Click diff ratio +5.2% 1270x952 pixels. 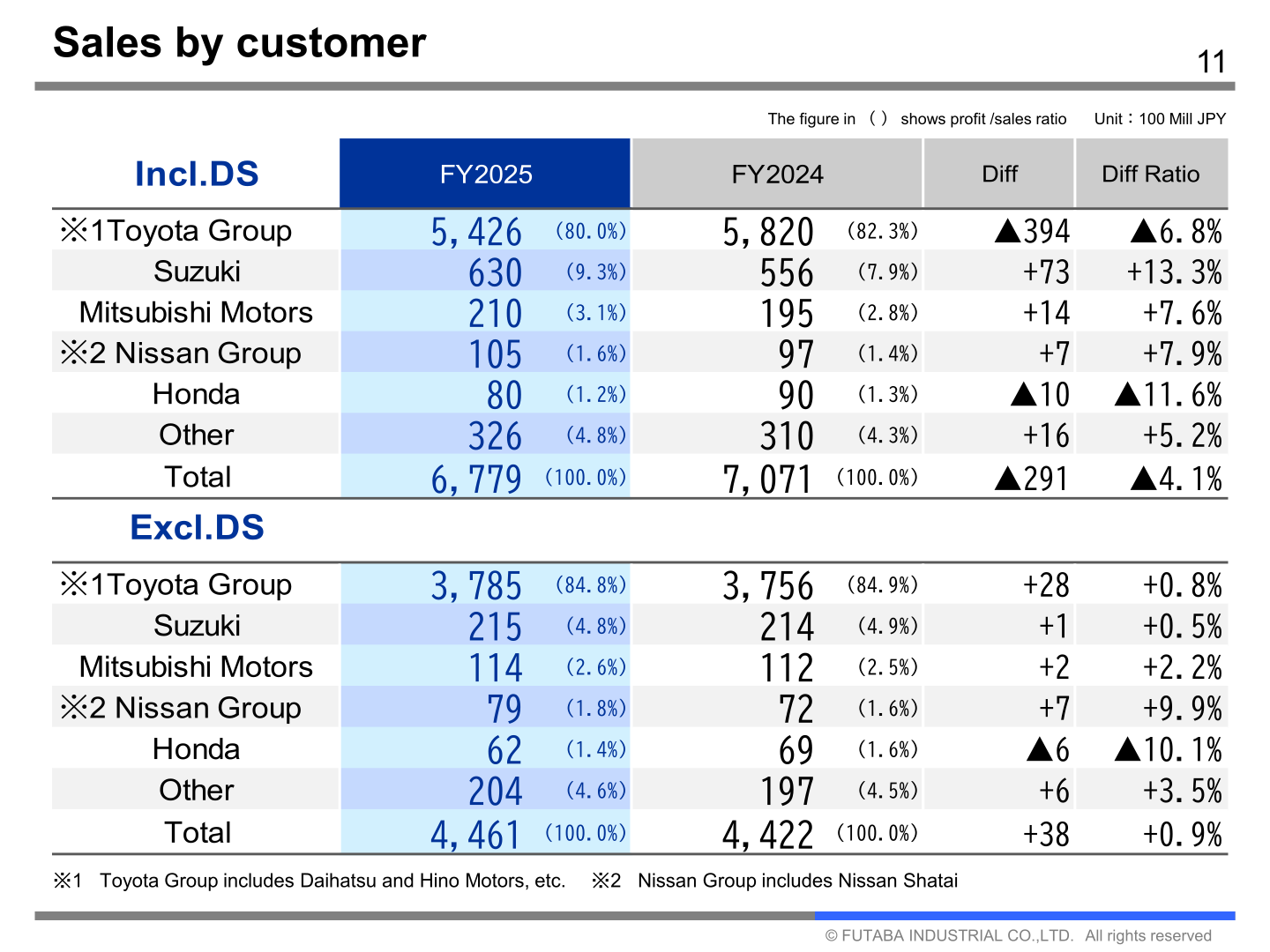(x=1183, y=435)
